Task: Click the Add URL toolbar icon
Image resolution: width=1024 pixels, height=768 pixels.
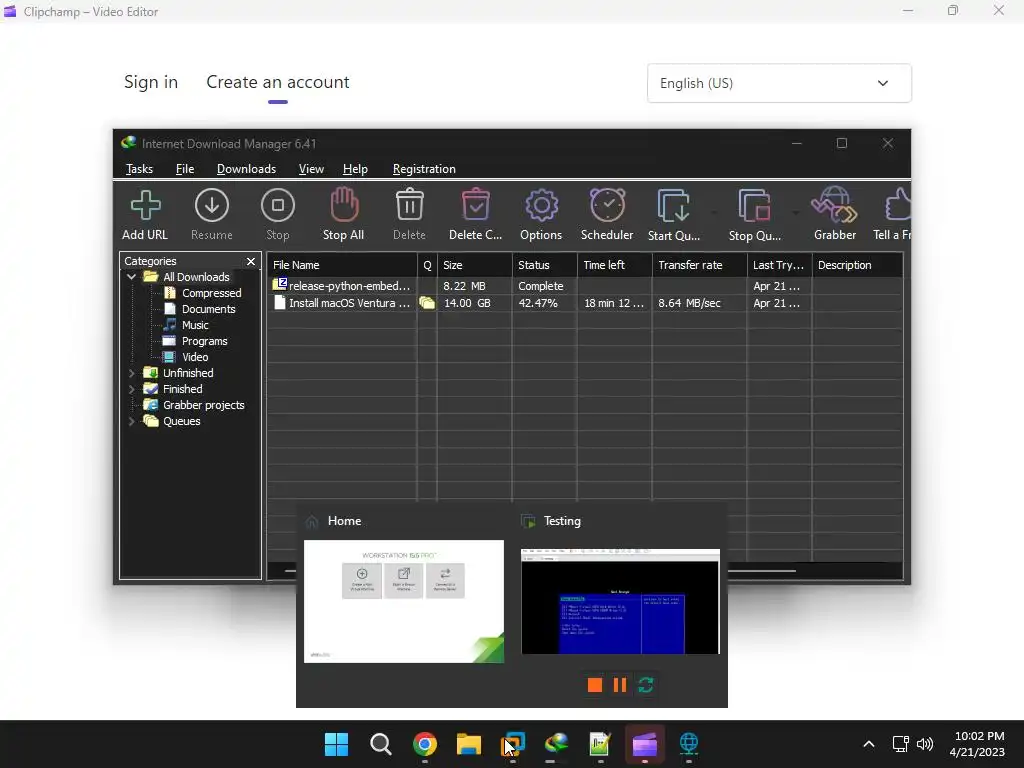Action: (145, 215)
